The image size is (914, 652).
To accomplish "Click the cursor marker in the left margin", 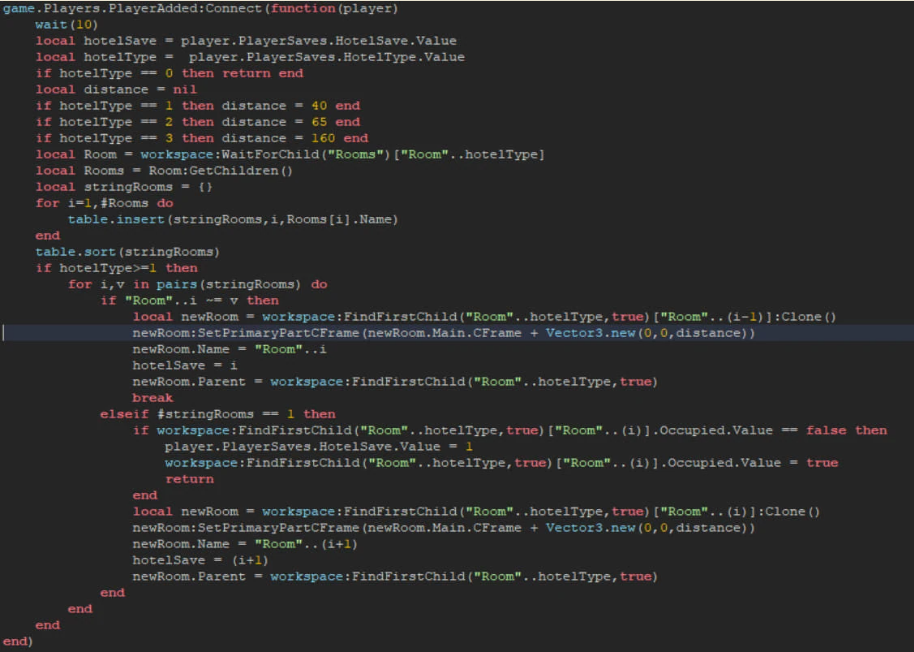I will pos(3,332).
